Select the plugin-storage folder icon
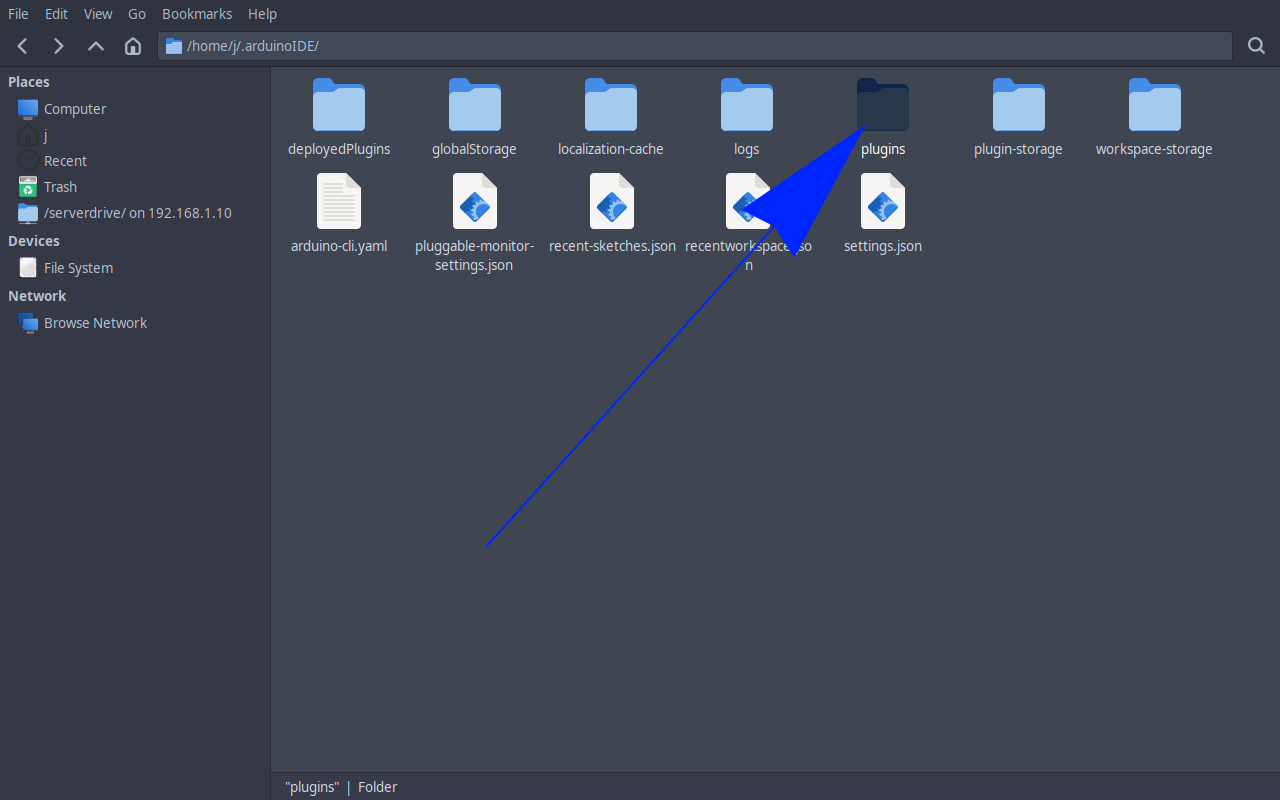The height and width of the screenshot is (800, 1280). [x=1019, y=105]
